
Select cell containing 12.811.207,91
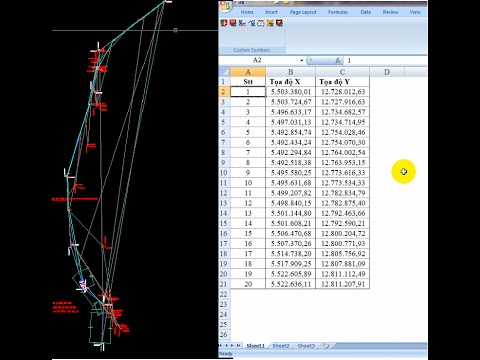coord(342,284)
